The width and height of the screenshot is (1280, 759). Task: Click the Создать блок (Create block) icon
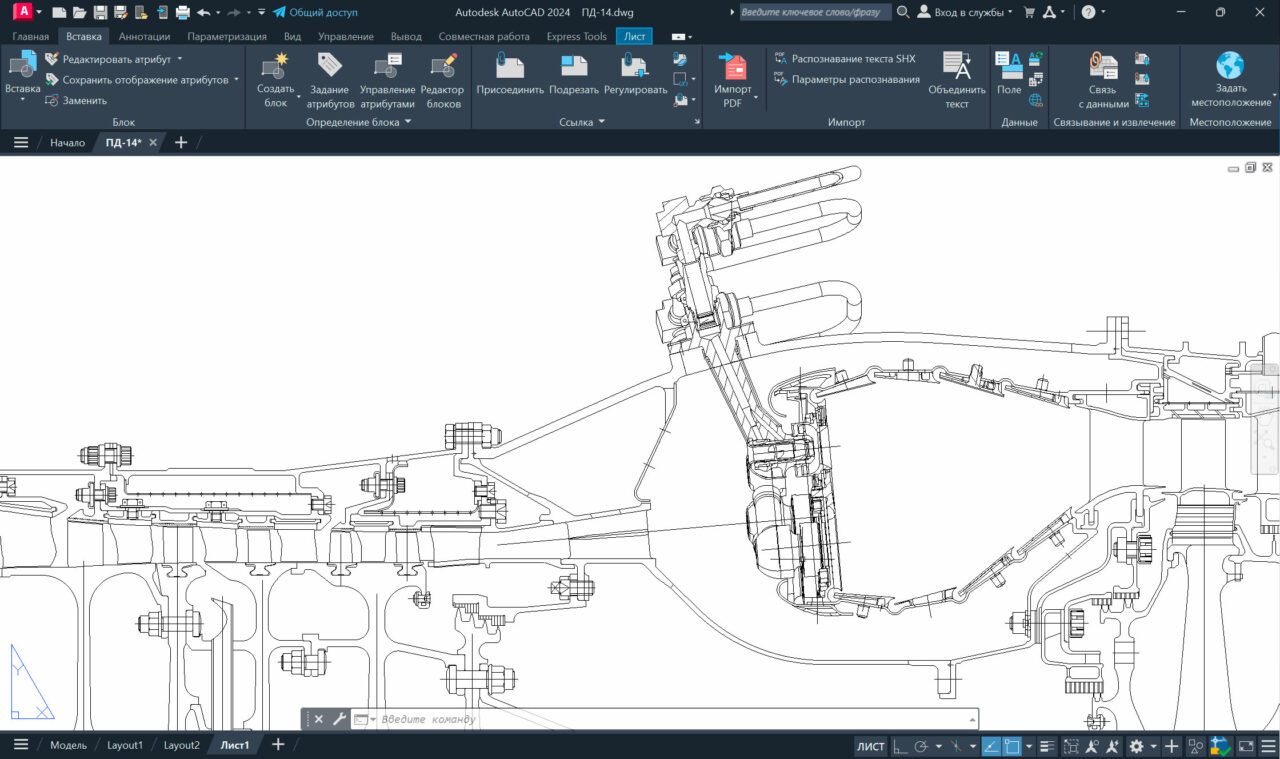click(275, 67)
